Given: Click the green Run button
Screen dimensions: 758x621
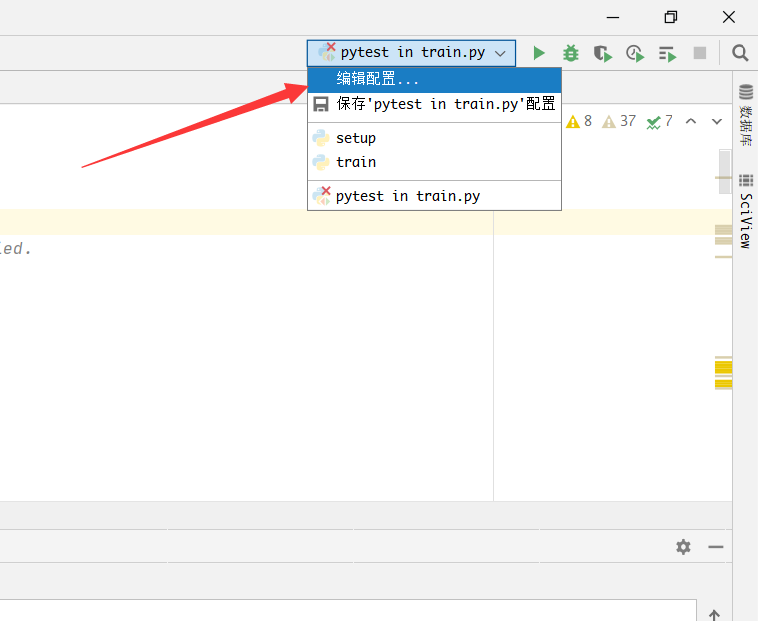Looking at the screenshot, I should [539, 53].
